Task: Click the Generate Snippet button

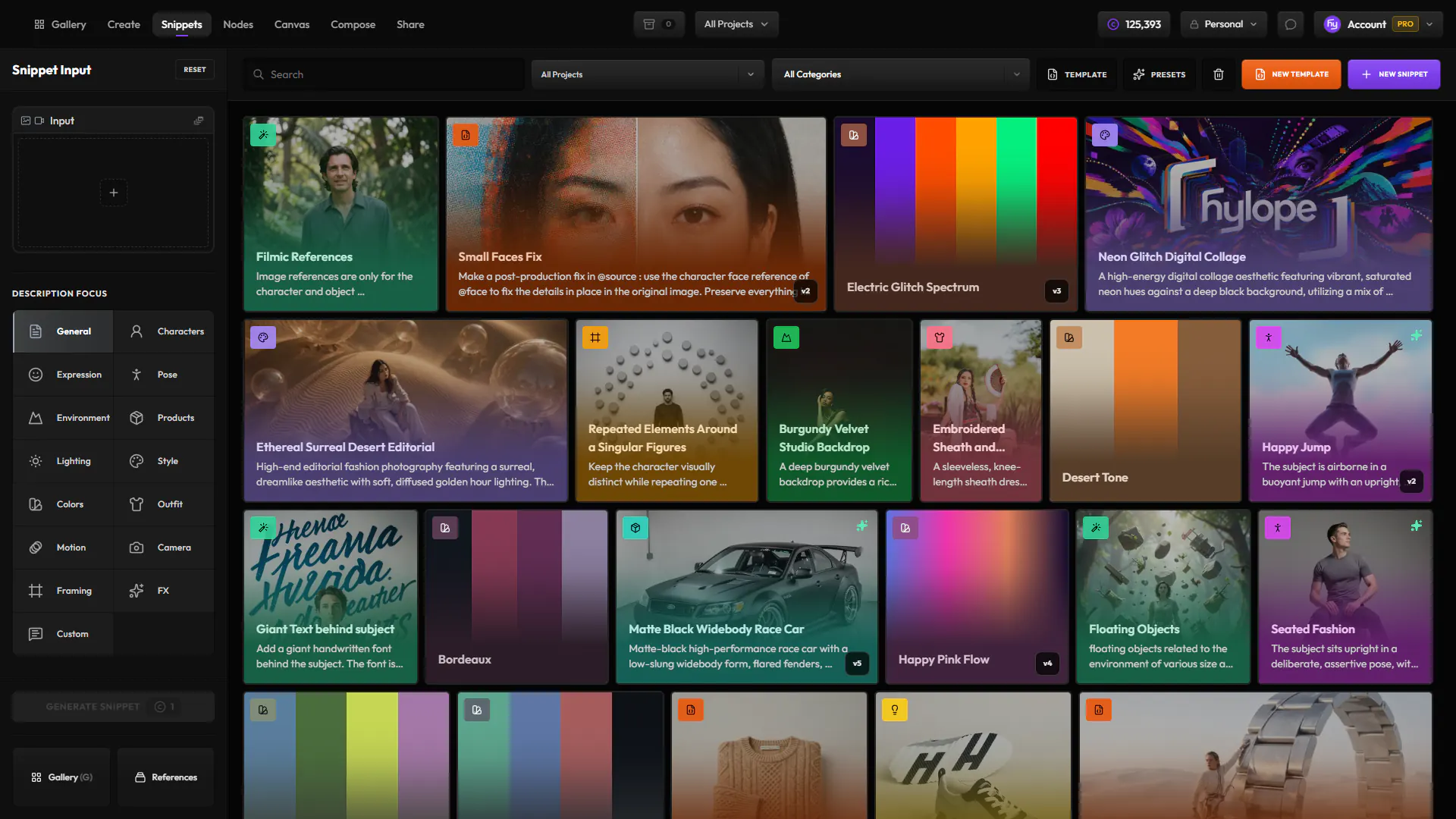Action: click(x=113, y=707)
